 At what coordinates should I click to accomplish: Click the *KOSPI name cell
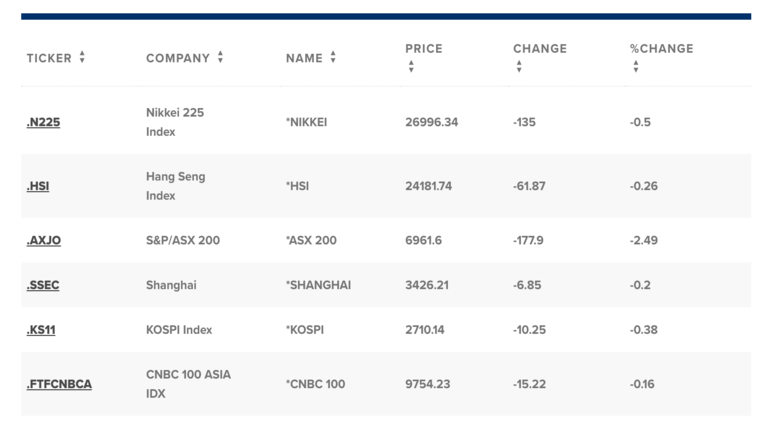tap(307, 330)
